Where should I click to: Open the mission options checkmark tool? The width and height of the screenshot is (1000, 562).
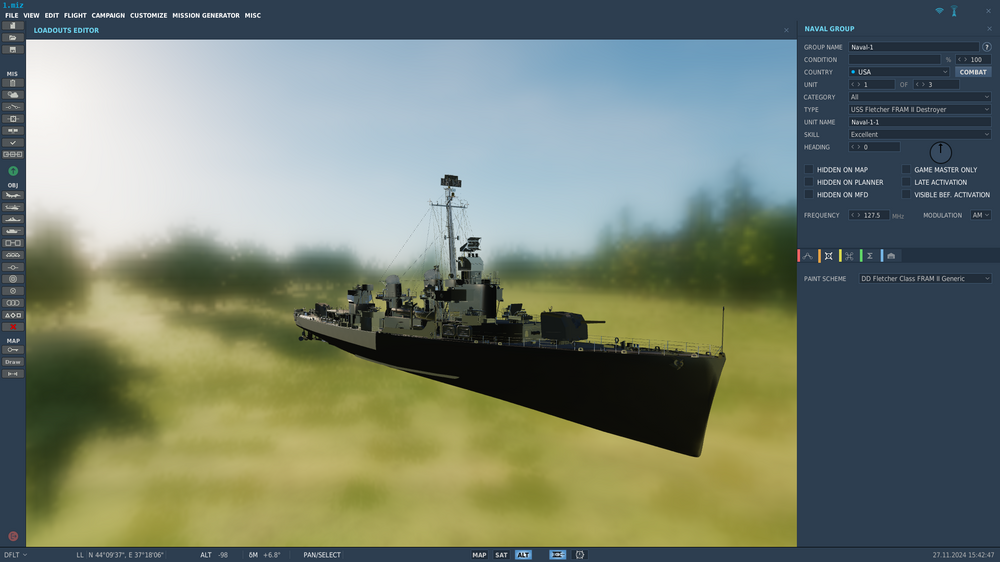(13, 143)
